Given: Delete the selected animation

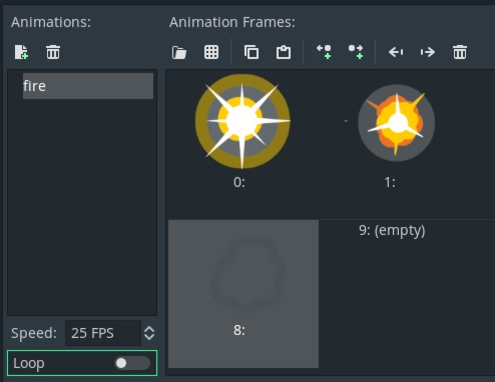Looking at the screenshot, I should click(x=53, y=52).
